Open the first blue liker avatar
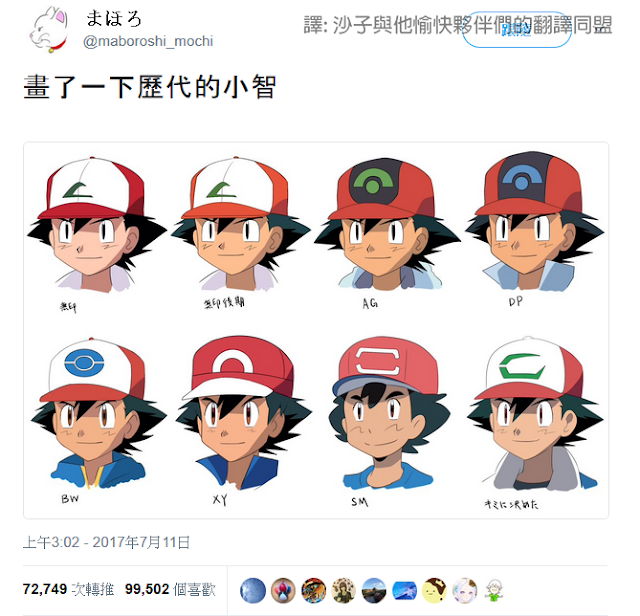This screenshot has width=640, height=616. (x=253, y=590)
